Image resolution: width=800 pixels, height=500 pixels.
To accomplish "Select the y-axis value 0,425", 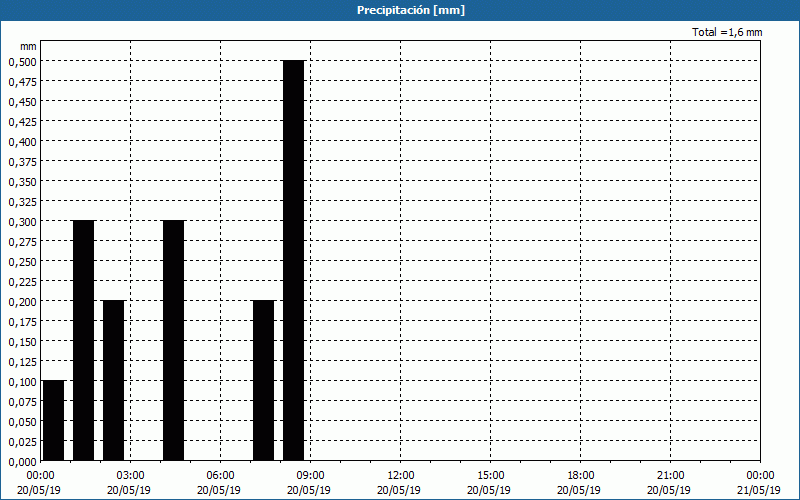I will pos(22,121).
